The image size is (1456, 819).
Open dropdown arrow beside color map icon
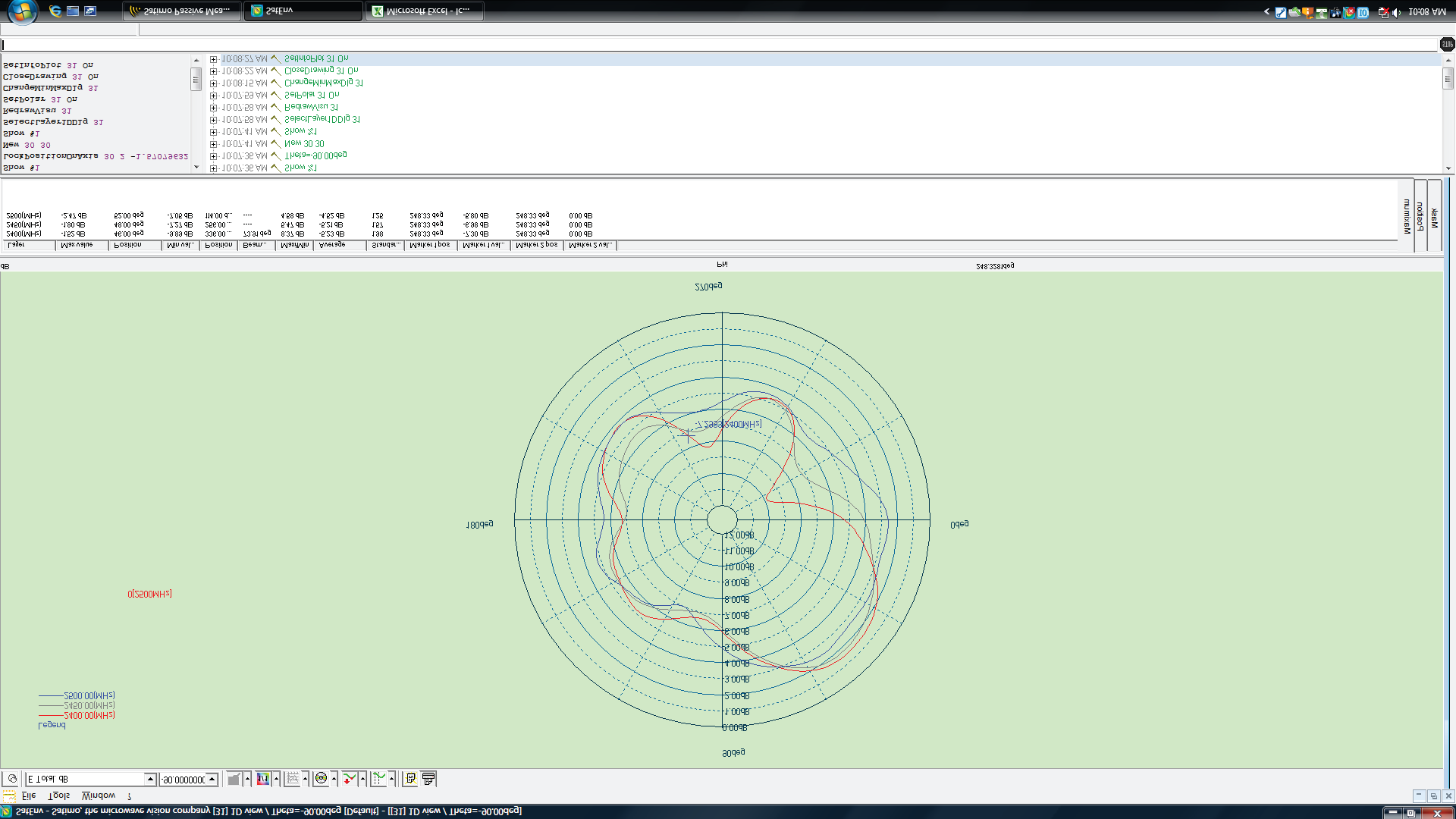click(276, 779)
